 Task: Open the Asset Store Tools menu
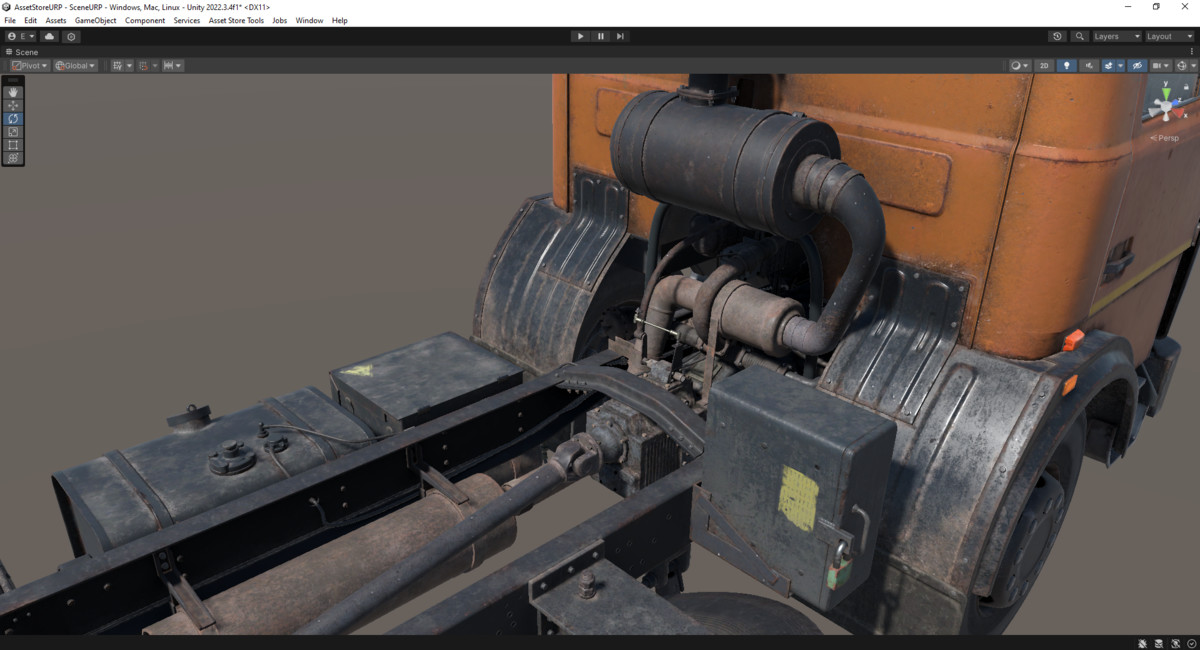click(x=236, y=20)
